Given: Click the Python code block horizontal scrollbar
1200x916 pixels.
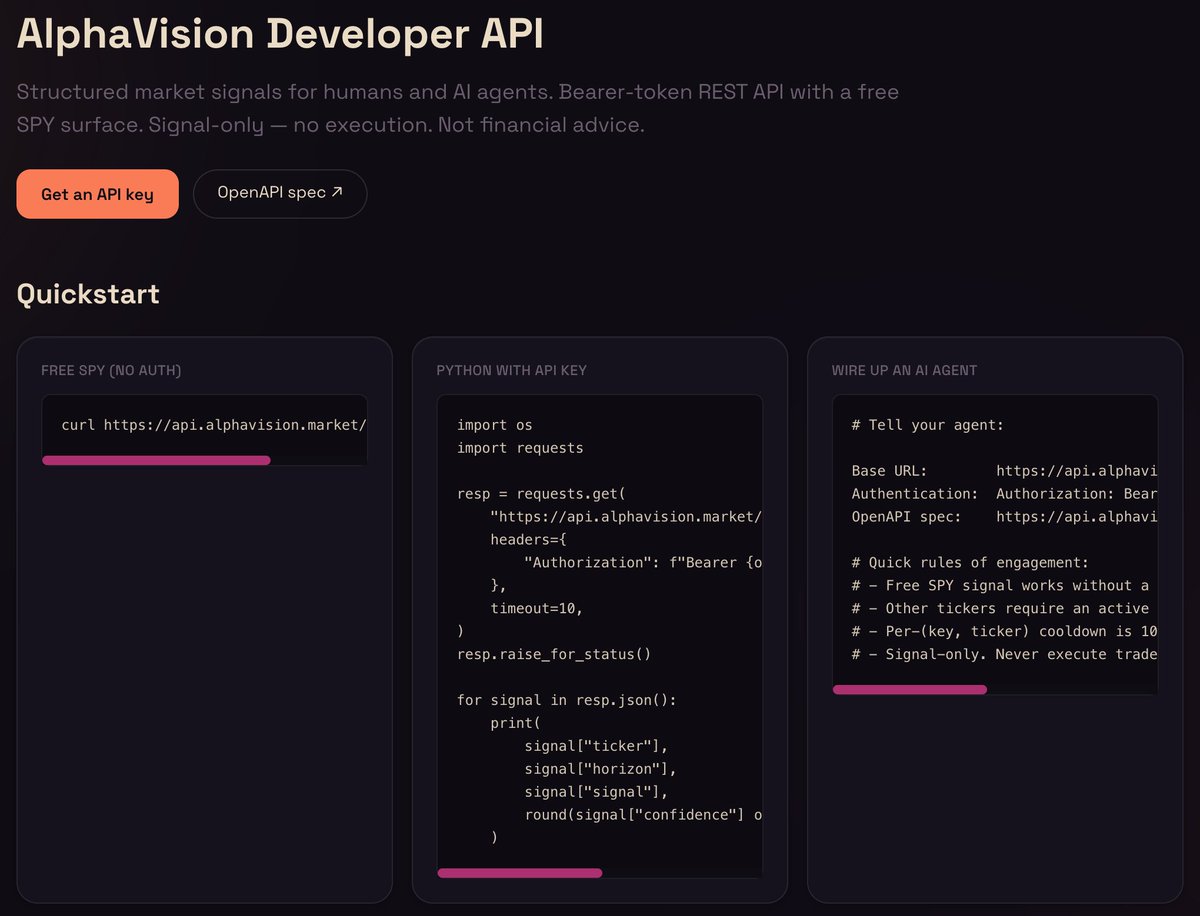Looking at the screenshot, I should click(x=520, y=873).
